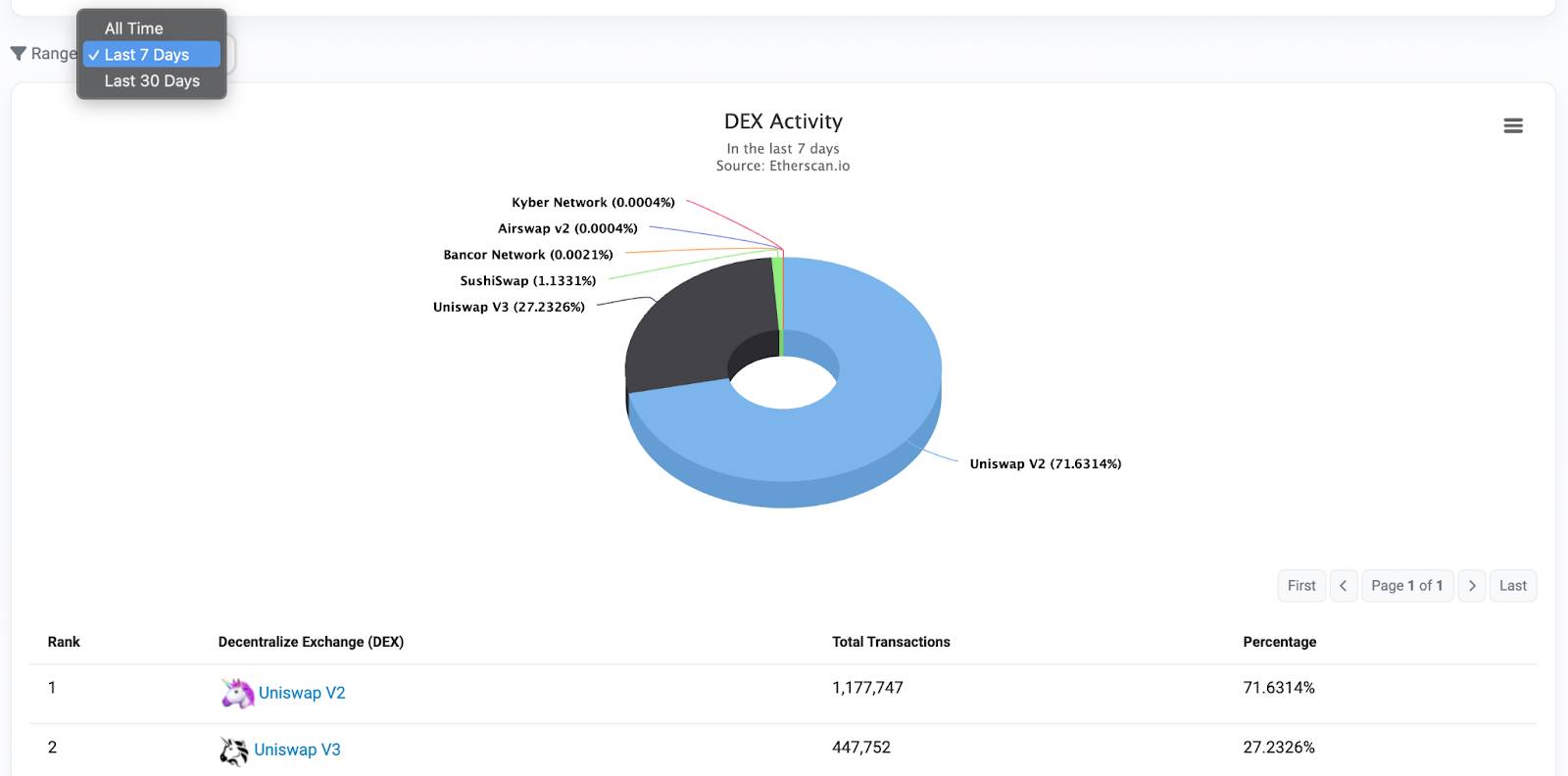Click the SushiSwap (1.1331%) label
1568x776 pixels.
click(528, 281)
